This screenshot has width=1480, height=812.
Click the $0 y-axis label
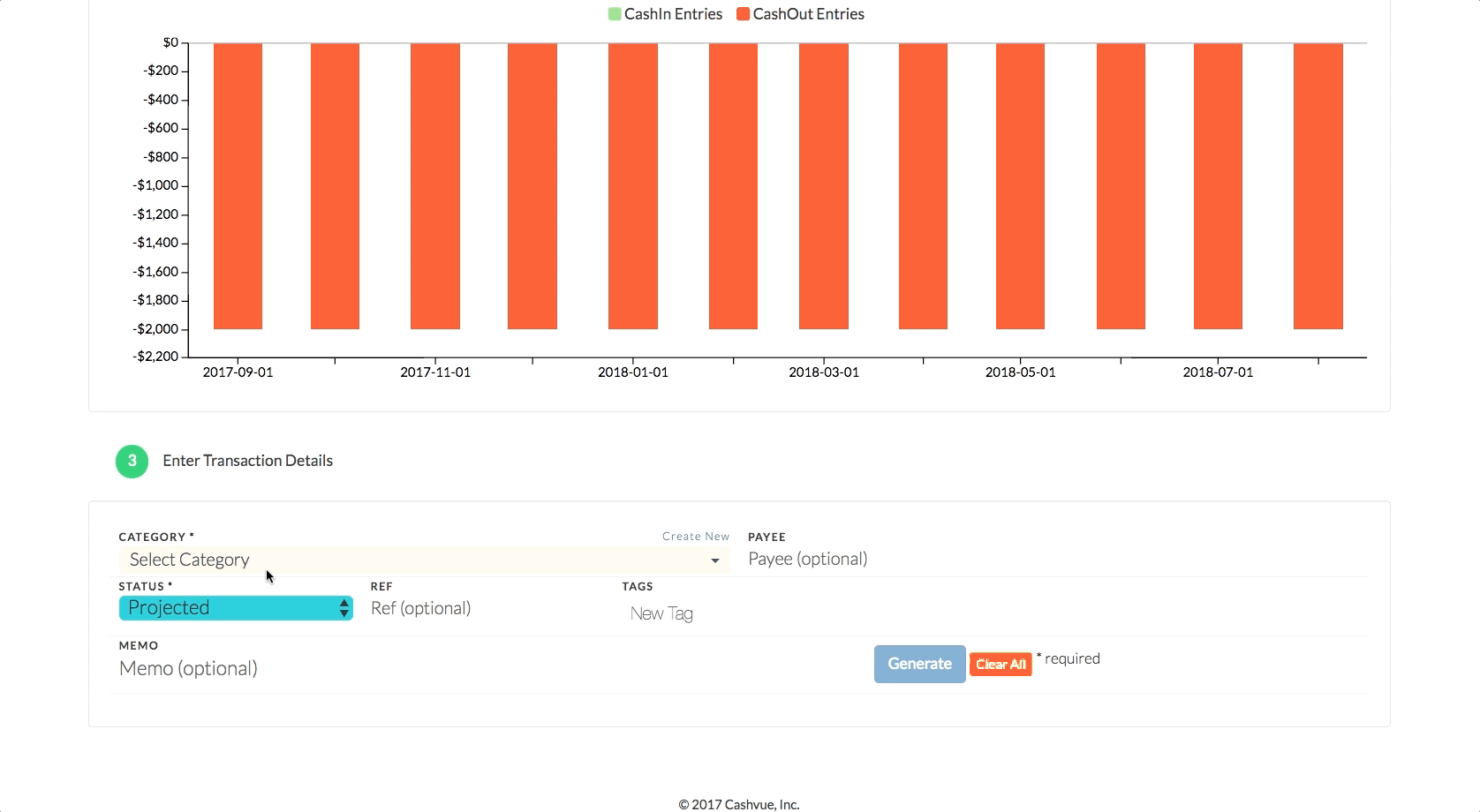tap(170, 42)
